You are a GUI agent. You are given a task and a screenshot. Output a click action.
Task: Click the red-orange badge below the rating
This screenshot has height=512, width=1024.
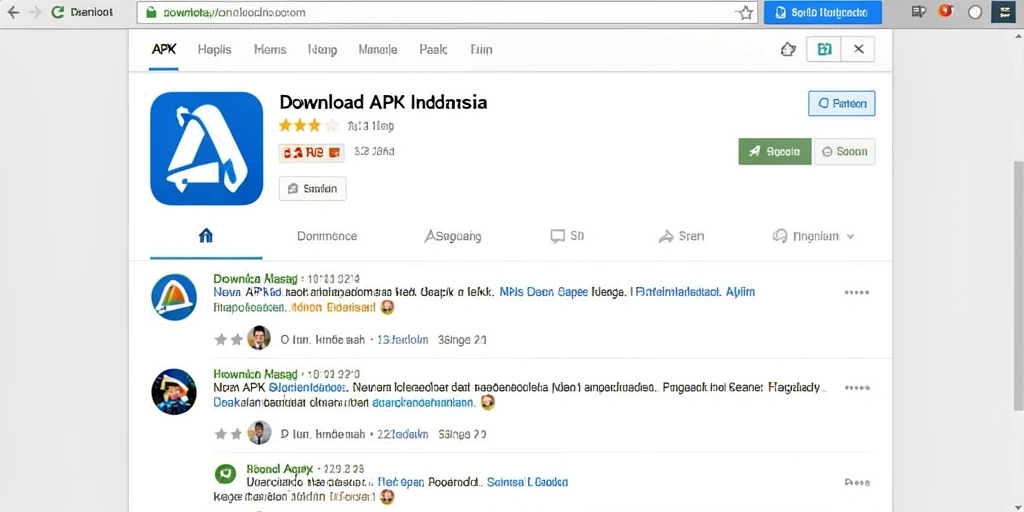click(312, 153)
